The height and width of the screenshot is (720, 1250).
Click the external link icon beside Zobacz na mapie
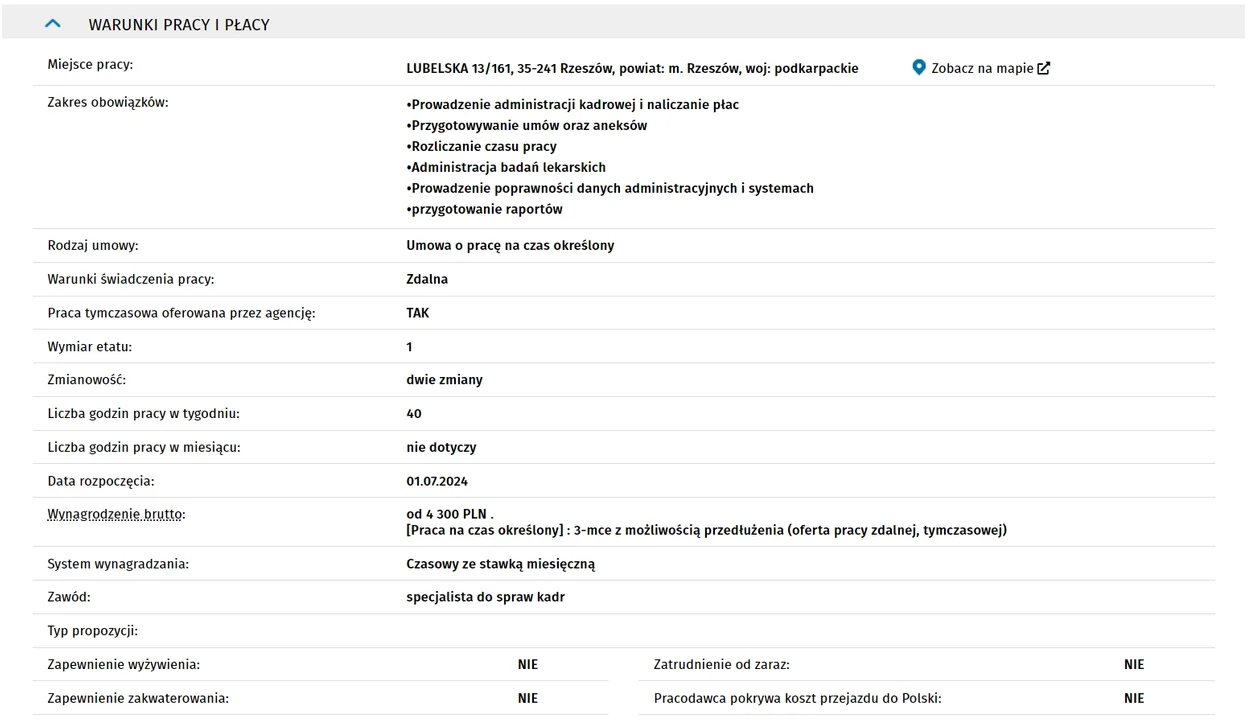(x=1044, y=69)
